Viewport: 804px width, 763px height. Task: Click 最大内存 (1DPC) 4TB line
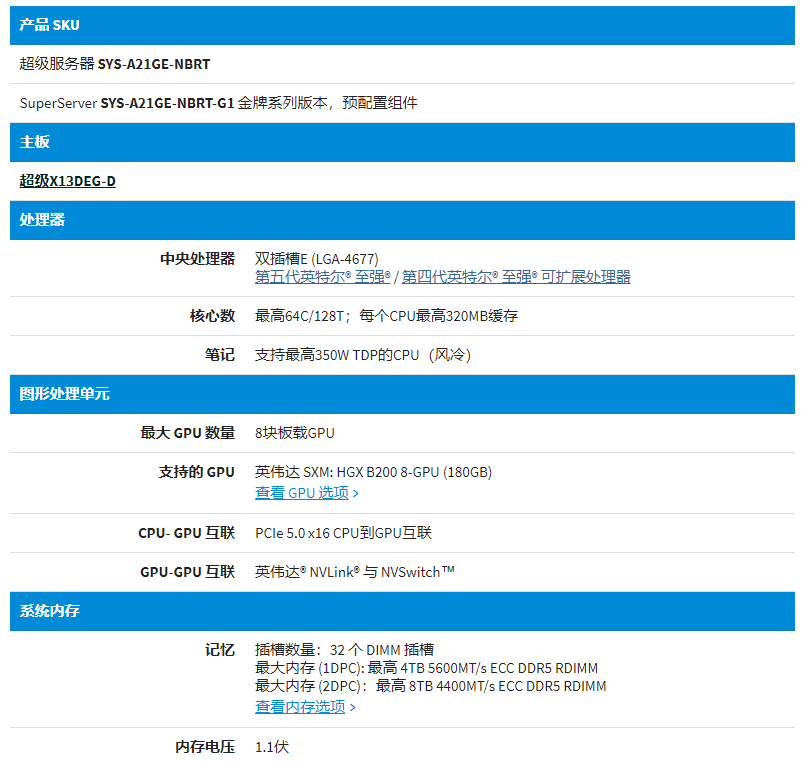(x=427, y=668)
